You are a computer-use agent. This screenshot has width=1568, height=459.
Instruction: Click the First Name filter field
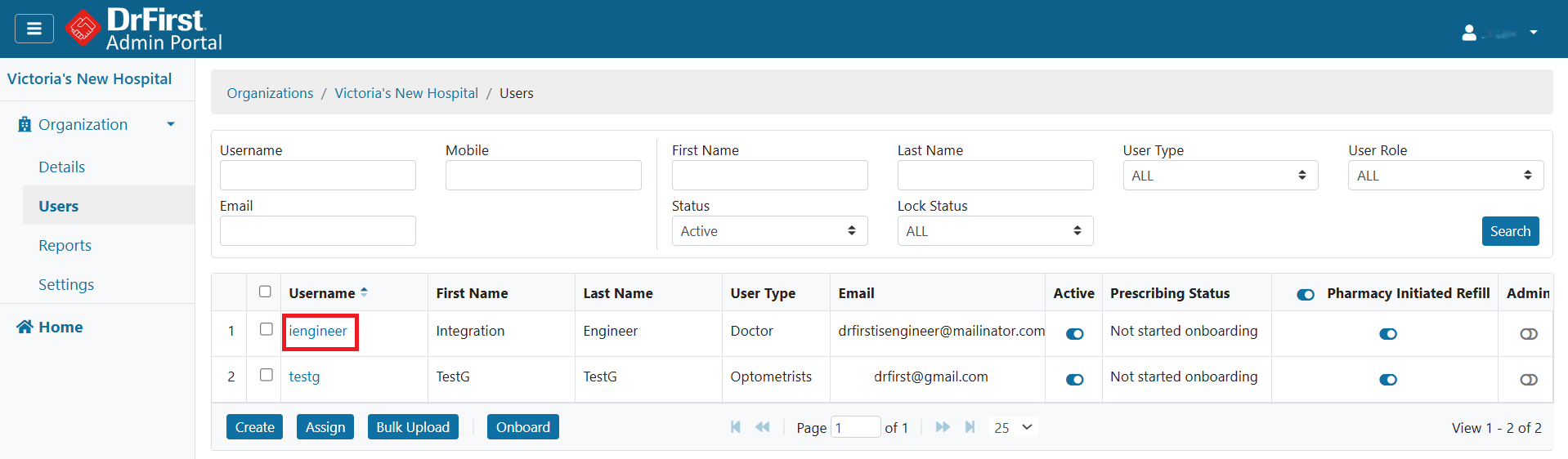tap(768, 176)
